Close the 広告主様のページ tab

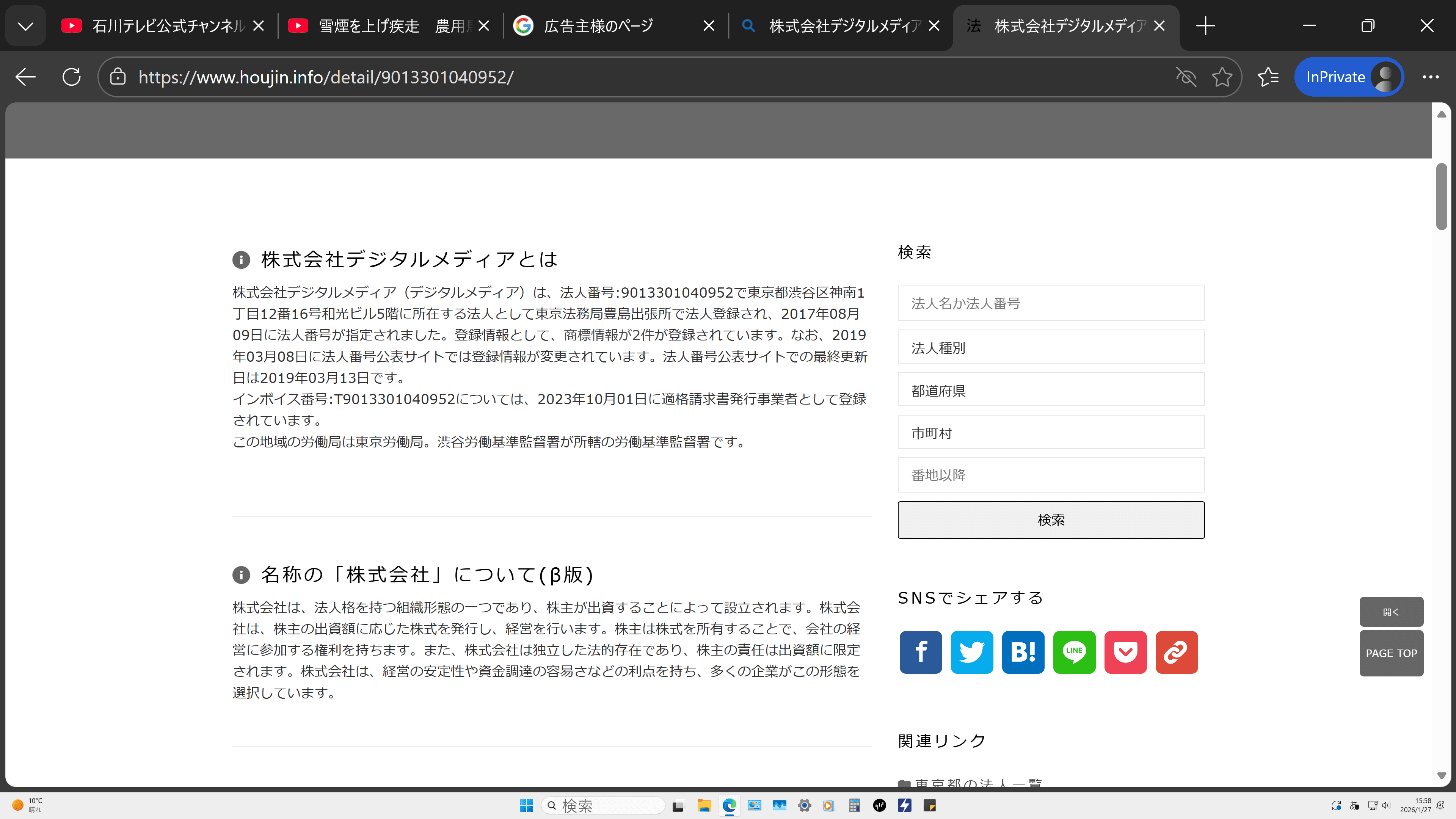(709, 26)
